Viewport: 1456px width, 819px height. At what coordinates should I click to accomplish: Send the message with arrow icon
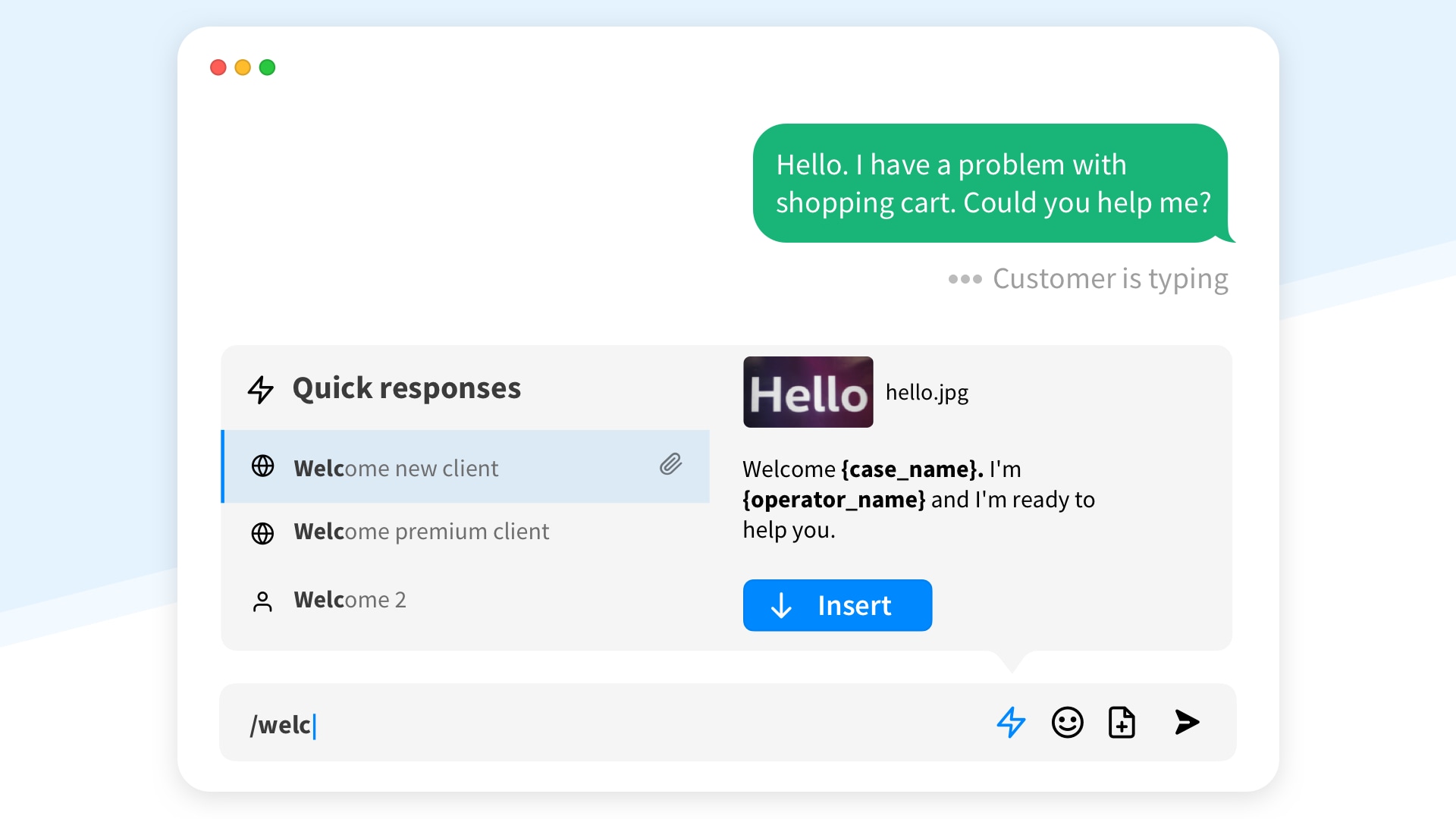[x=1186, y=722]
